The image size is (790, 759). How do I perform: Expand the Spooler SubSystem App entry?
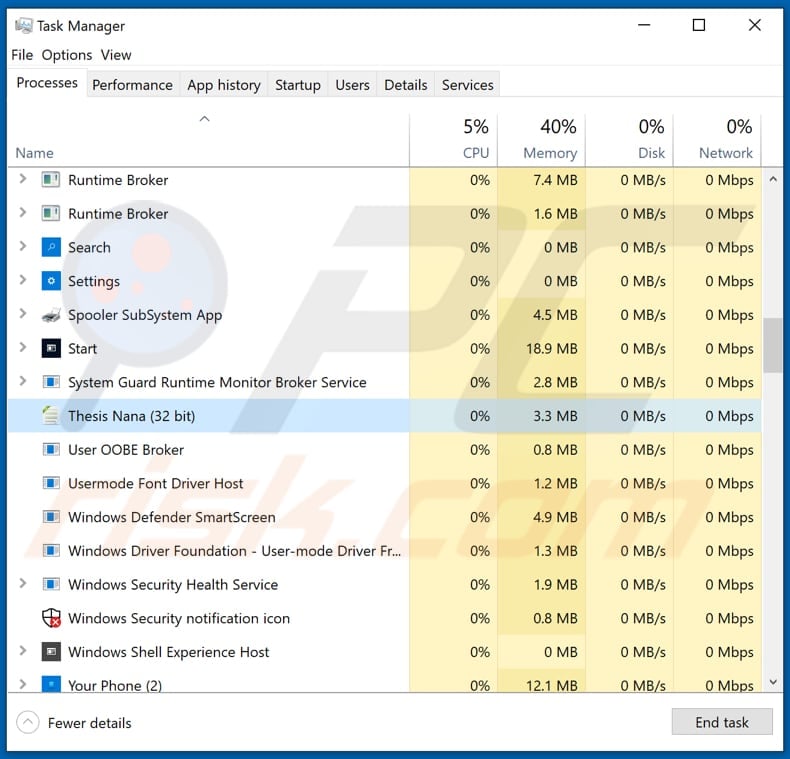(22, 314)
